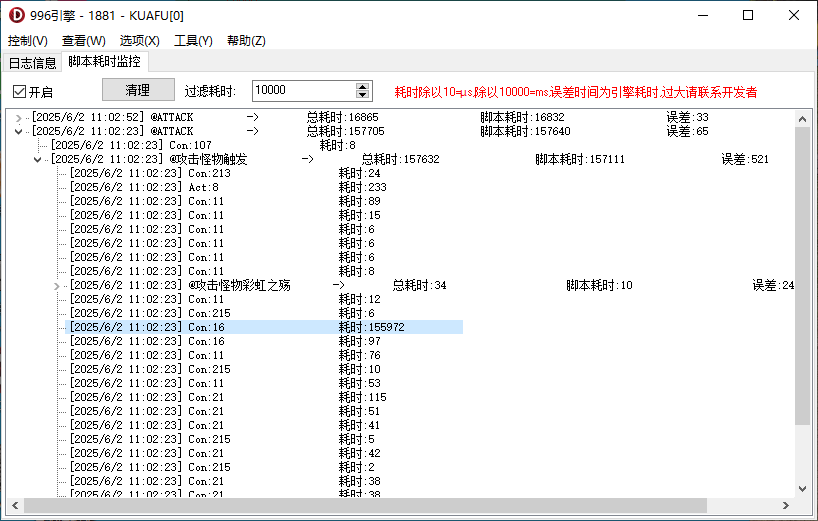The height and width of the screenshot is (521, 818).
Task: Focus the 过滤耗时 input field
Action: pyautogui.click(x=304, y=90)
